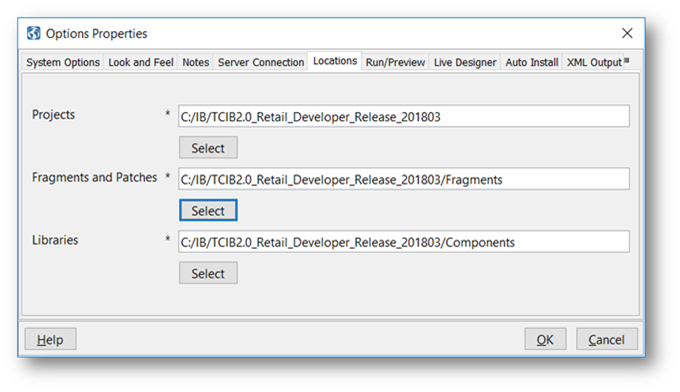
Task: Click the Options Properties globe icon
Action: (33, 33)
